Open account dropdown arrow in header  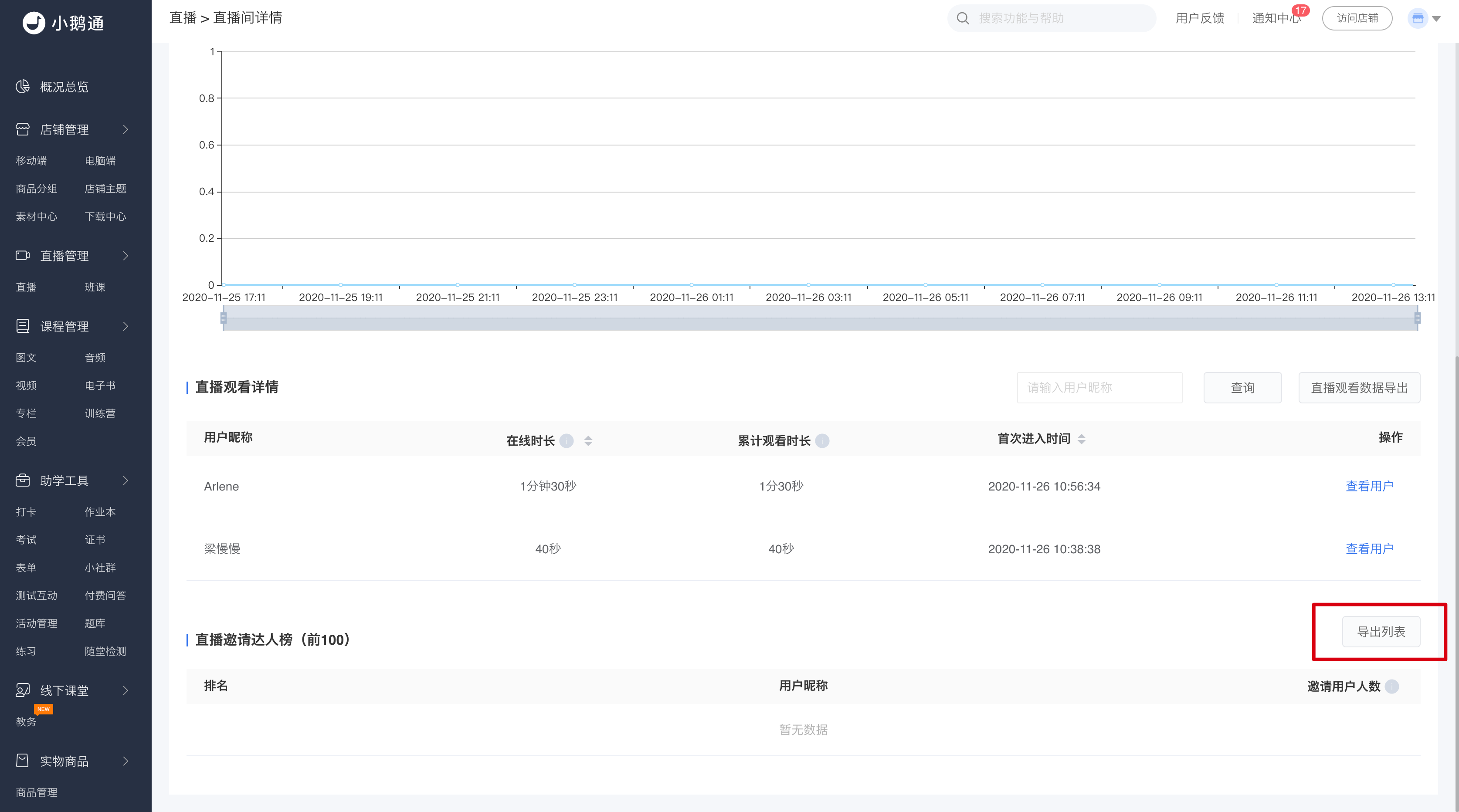pyautogui.click(x=1436, y=19)
